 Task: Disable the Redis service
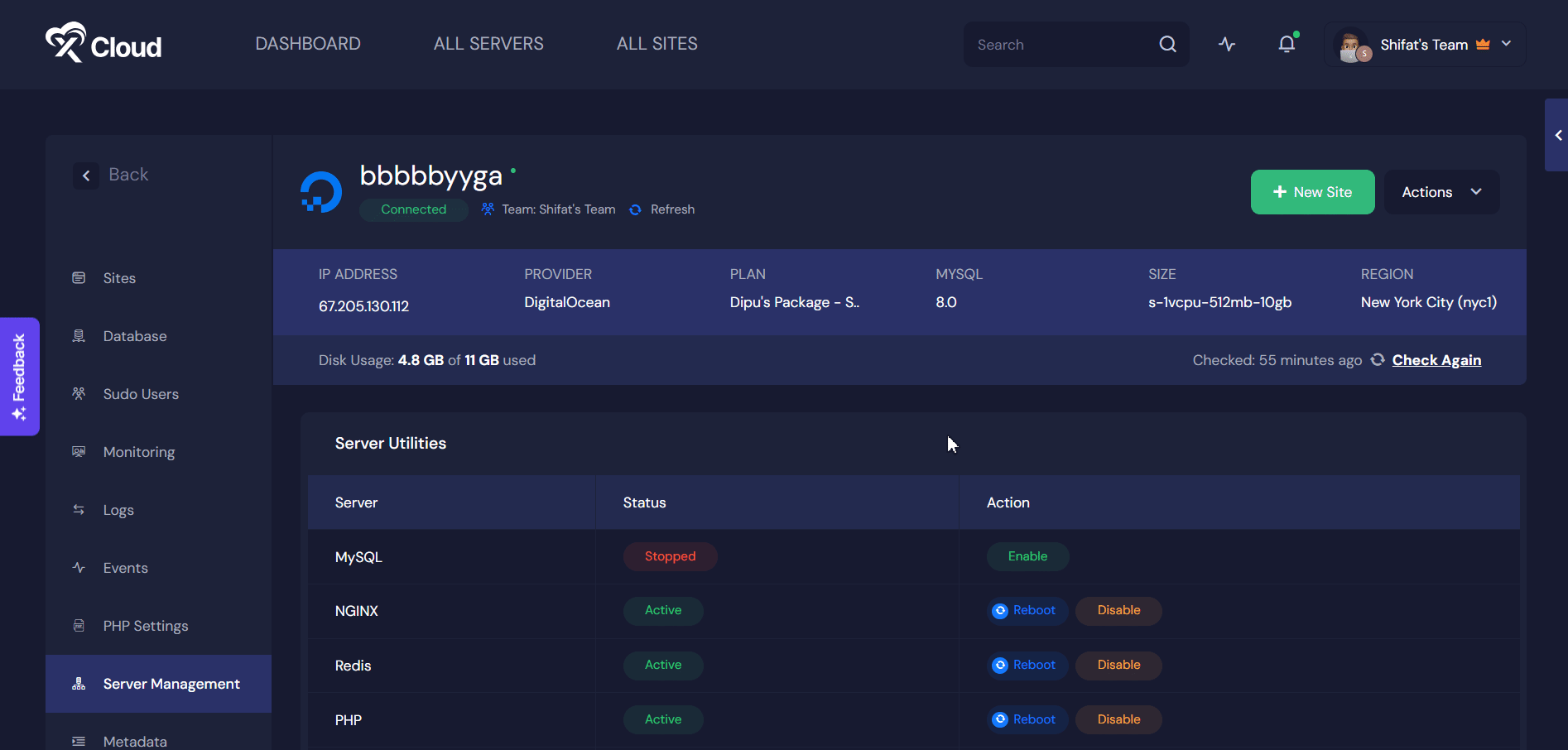click(1118, 665)
